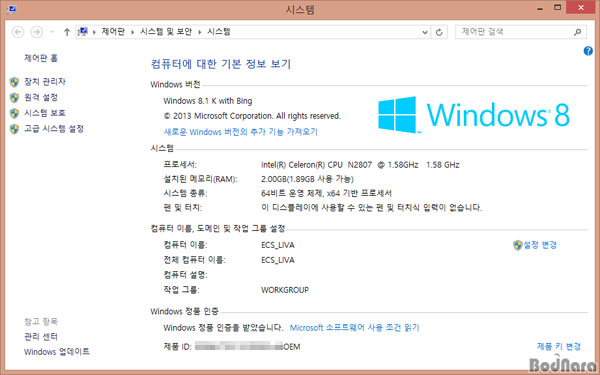Click the 64비트 운영 체제 system type text
This screenshot has height=375, width=600.
tap(326, 193)
